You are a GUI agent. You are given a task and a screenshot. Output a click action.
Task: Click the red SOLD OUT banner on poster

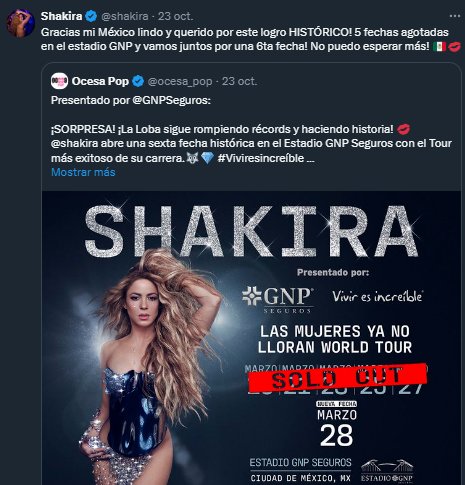(338, 378)
